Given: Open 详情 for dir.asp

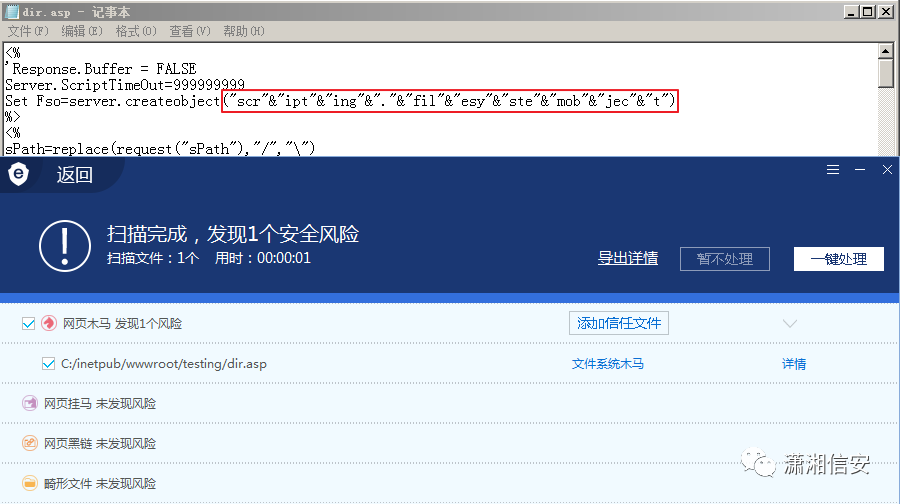Looking at the screenshot, I should tap(794, 363).
